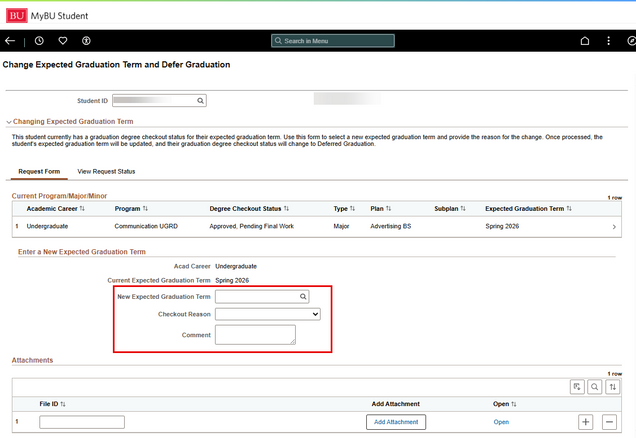Click the attachments grid find icon
The height and width of the screenshot is (438, 636).
pyautogui.click(x=595, y=387)
